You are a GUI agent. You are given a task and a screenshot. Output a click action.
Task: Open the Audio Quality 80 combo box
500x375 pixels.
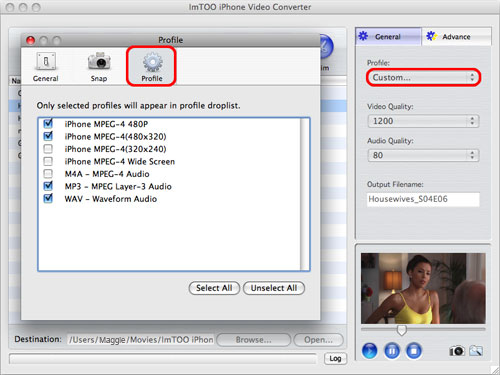pyautogui.click(x=423, y=155)
